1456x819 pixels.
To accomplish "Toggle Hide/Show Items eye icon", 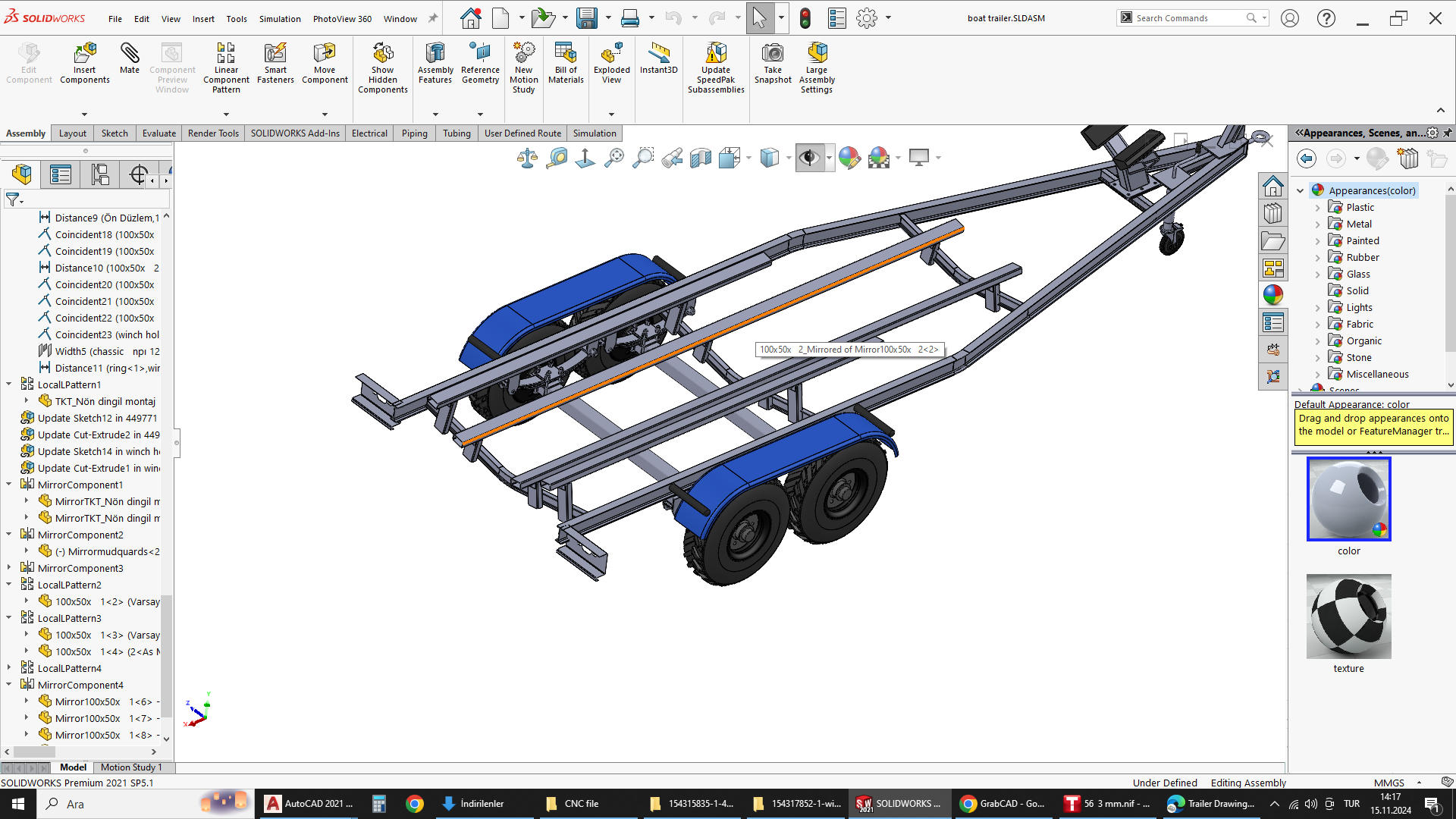I will [x=809, y=158].
